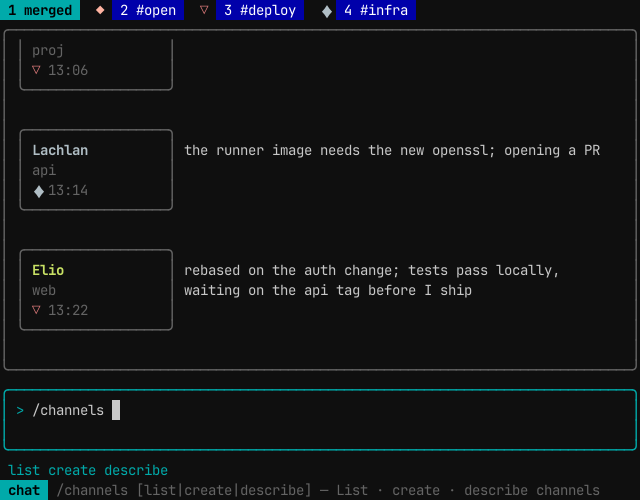This screenshot has height=500, width=640.
Task: Click the triangle marker beside 13:22
Action: click(x=36, y=310)
